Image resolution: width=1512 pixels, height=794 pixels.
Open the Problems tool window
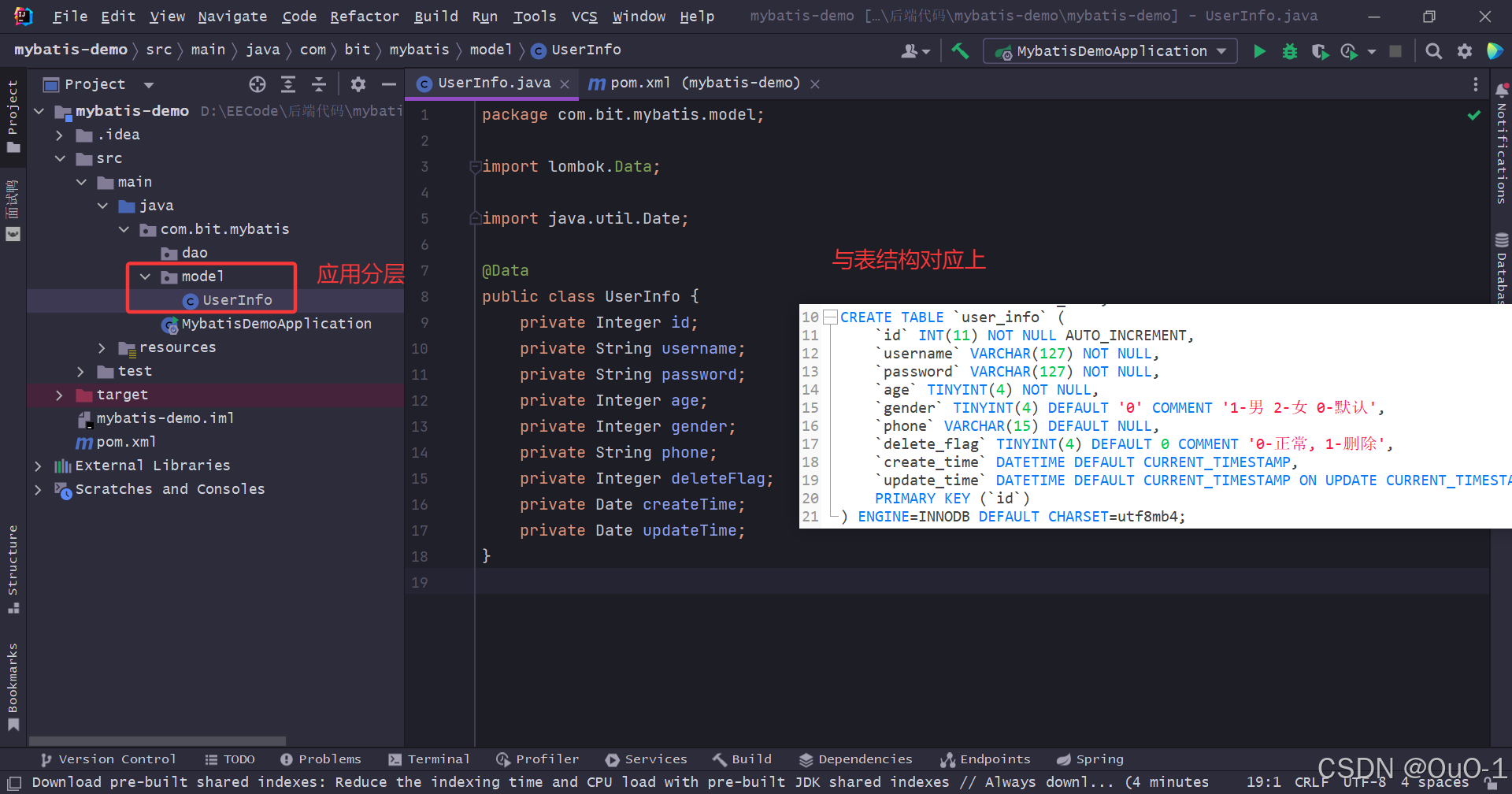click(x=321, y=759)
